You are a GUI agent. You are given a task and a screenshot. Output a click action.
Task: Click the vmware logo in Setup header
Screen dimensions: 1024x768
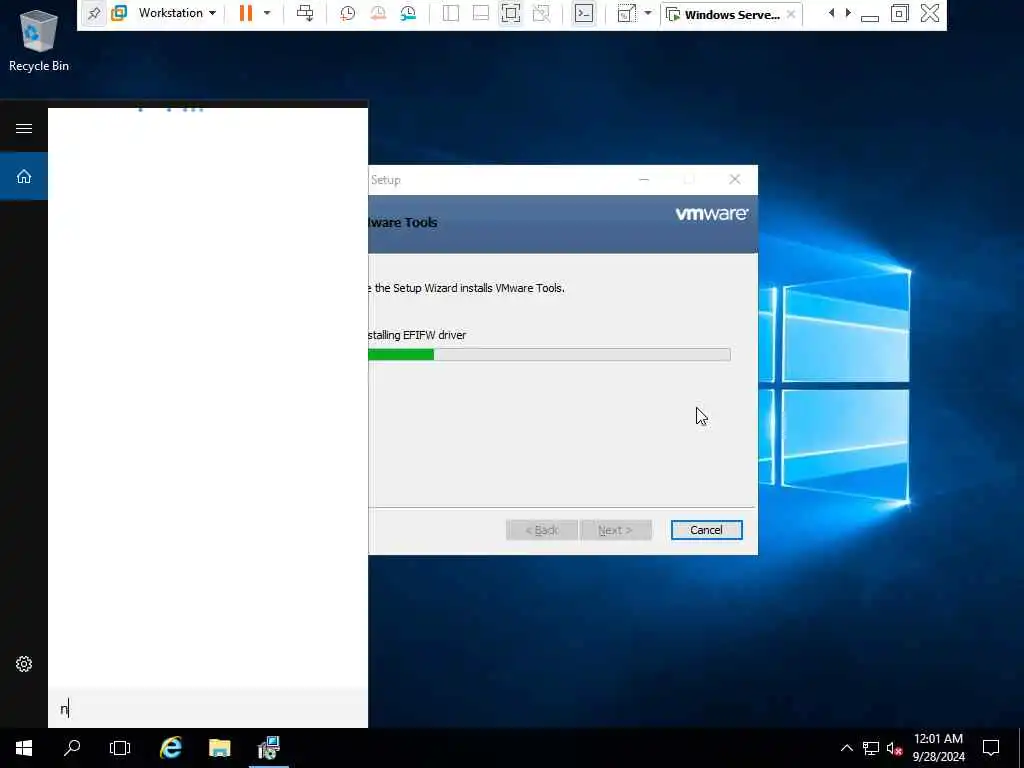tap(712, 214)
